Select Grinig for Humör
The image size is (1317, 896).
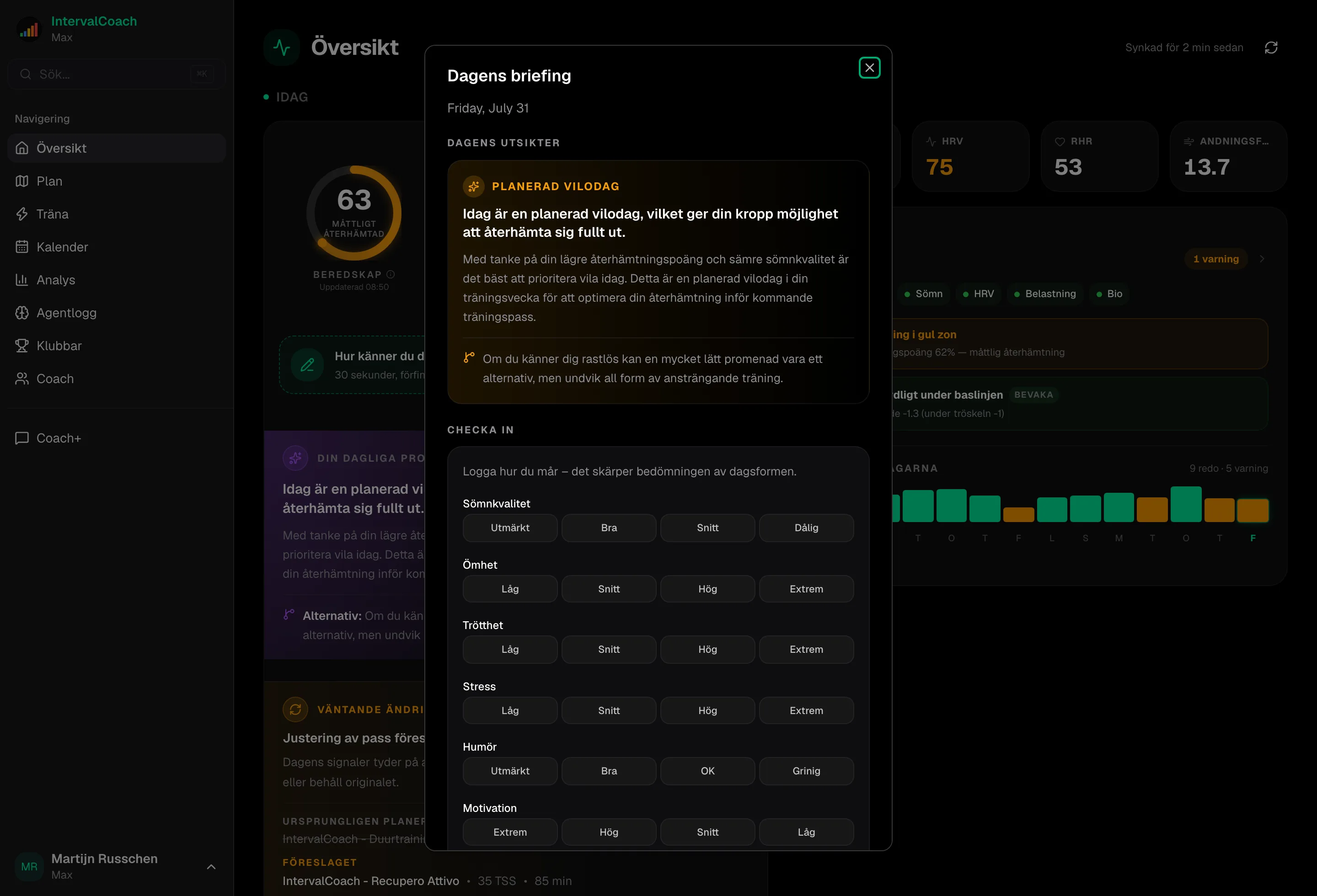(806, 771)
